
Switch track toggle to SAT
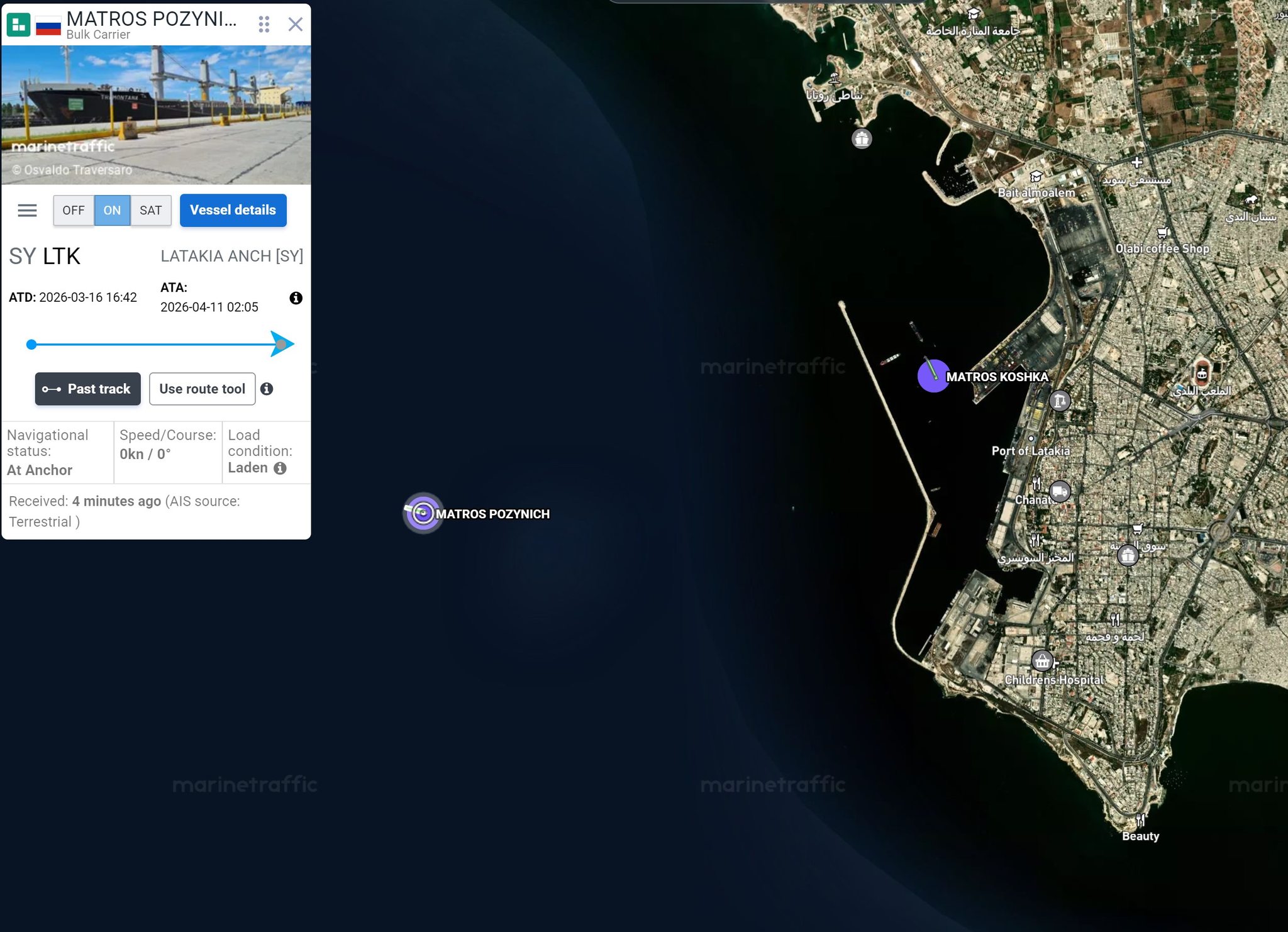coord(151,210)
